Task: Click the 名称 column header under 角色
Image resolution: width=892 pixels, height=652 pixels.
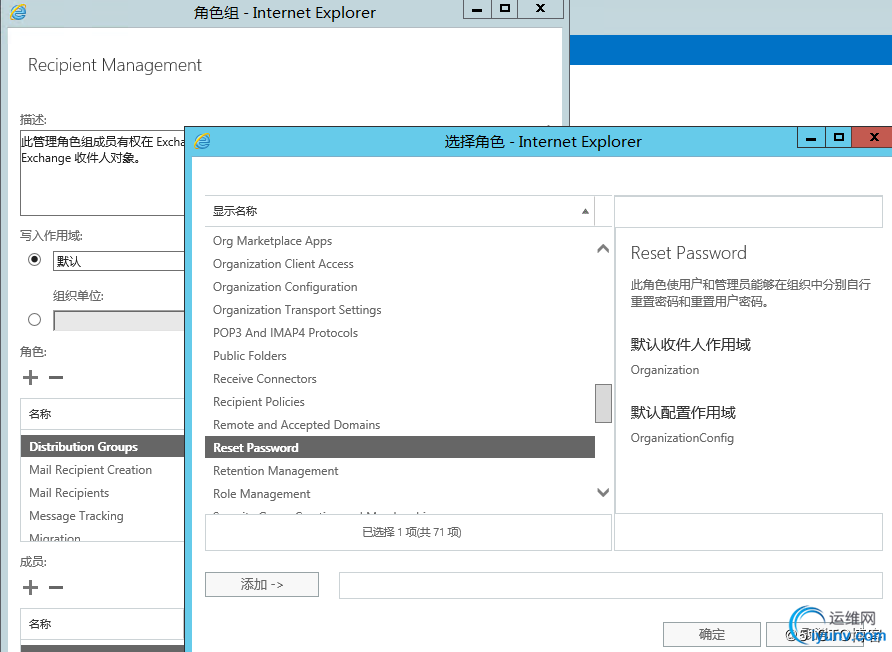Action: 103,414
